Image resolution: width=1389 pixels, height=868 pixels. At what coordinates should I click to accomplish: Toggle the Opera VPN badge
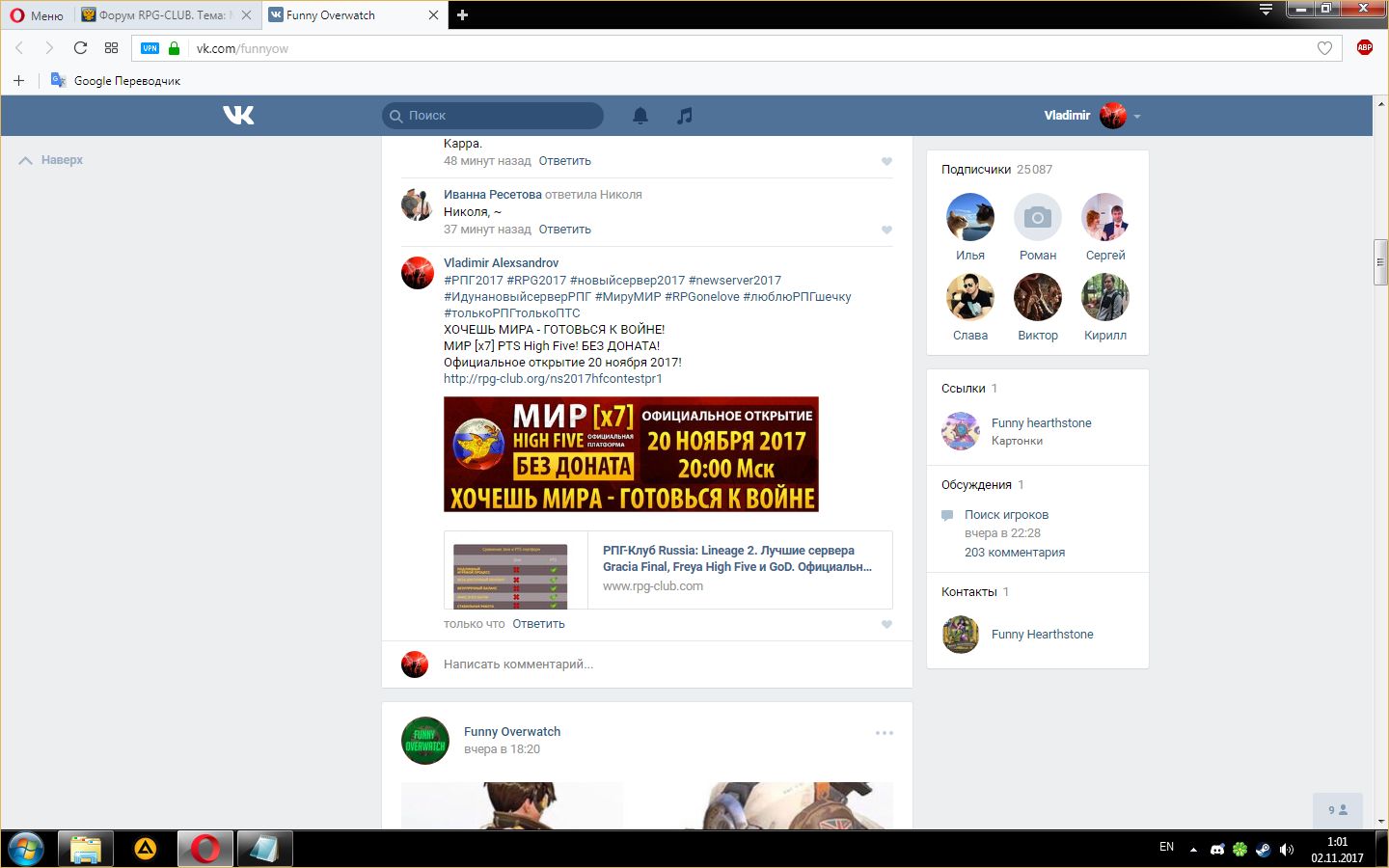pos(150,48)
